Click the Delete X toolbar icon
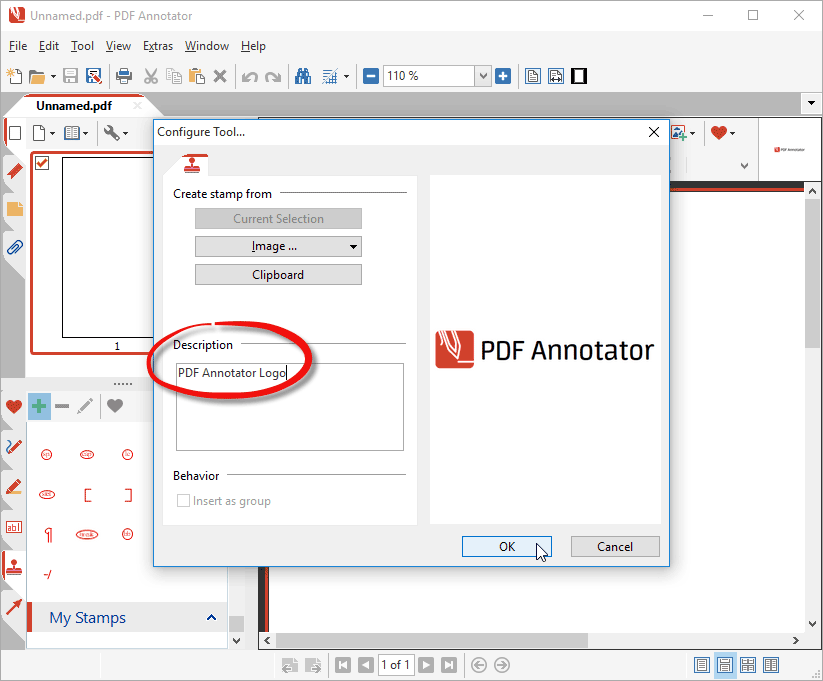 pos(220,77)
